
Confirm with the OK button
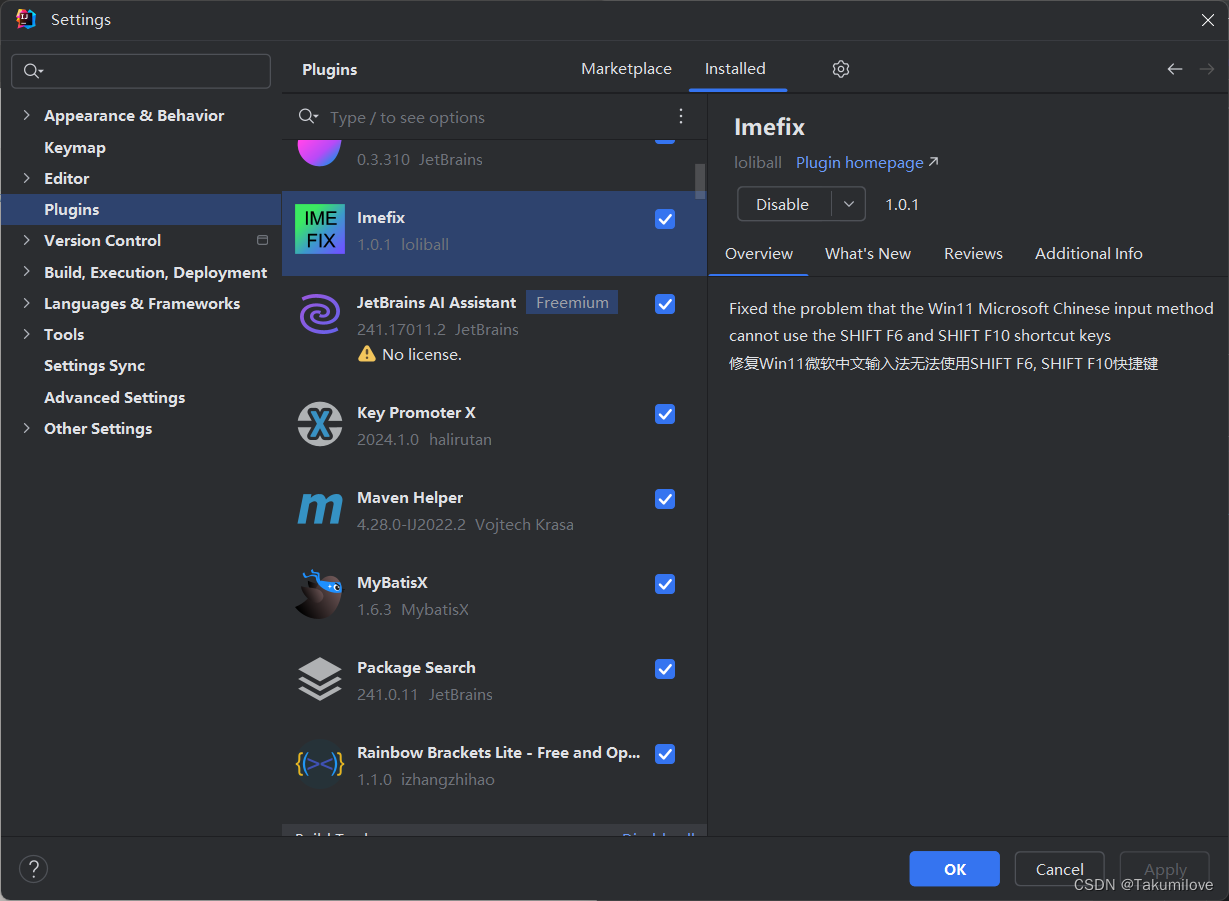click(955, 869)
